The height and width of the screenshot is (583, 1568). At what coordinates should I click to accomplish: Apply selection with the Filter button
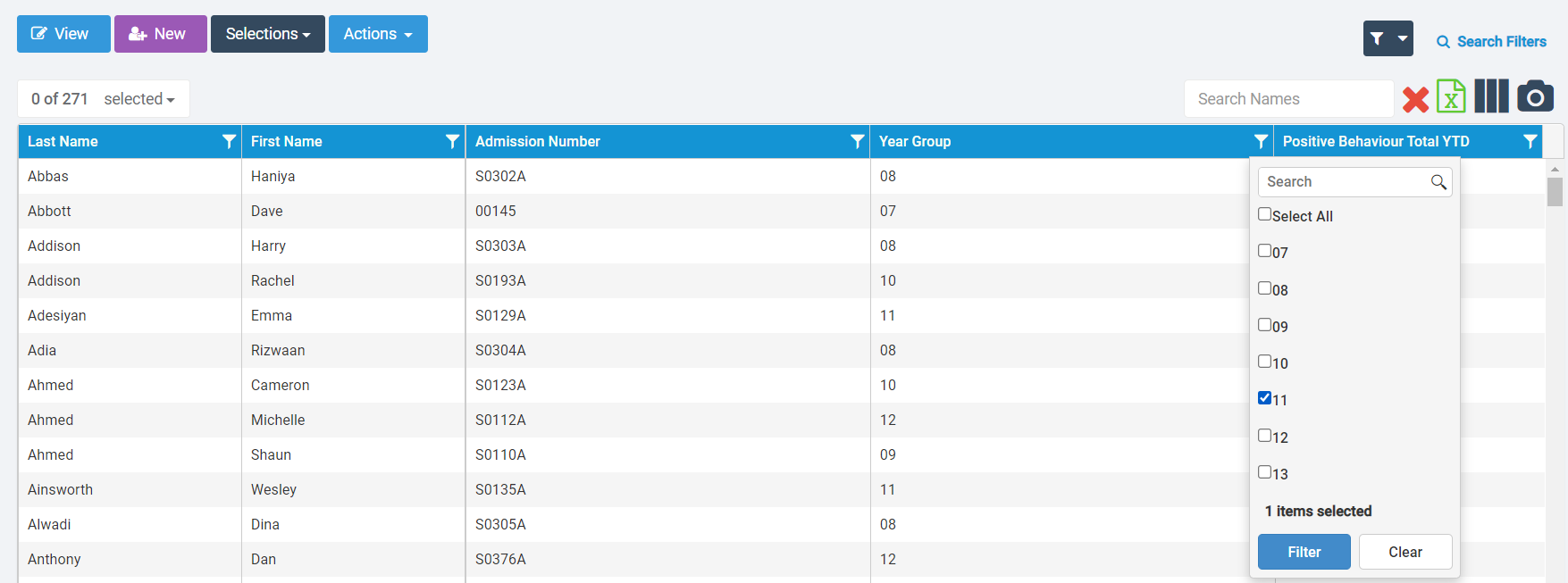click(x=1304, y=552)
